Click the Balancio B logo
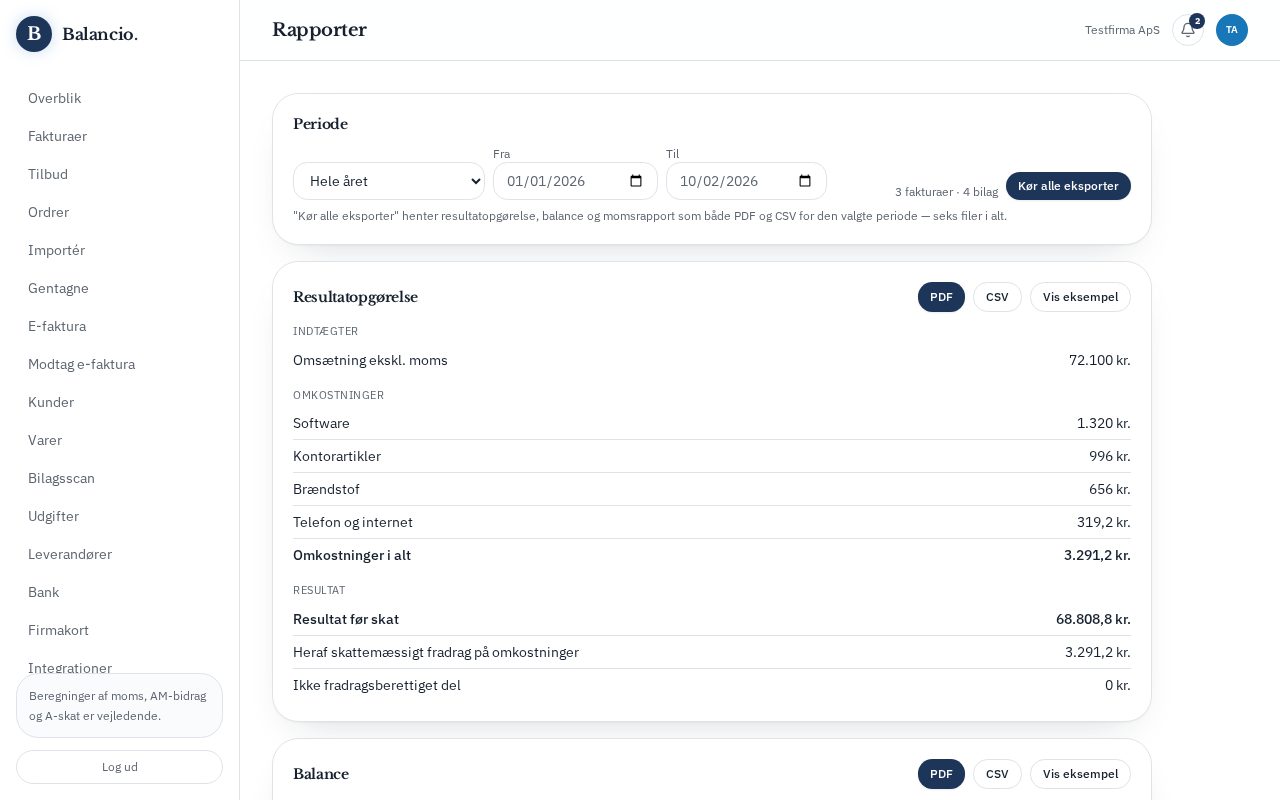 [34, 34]
